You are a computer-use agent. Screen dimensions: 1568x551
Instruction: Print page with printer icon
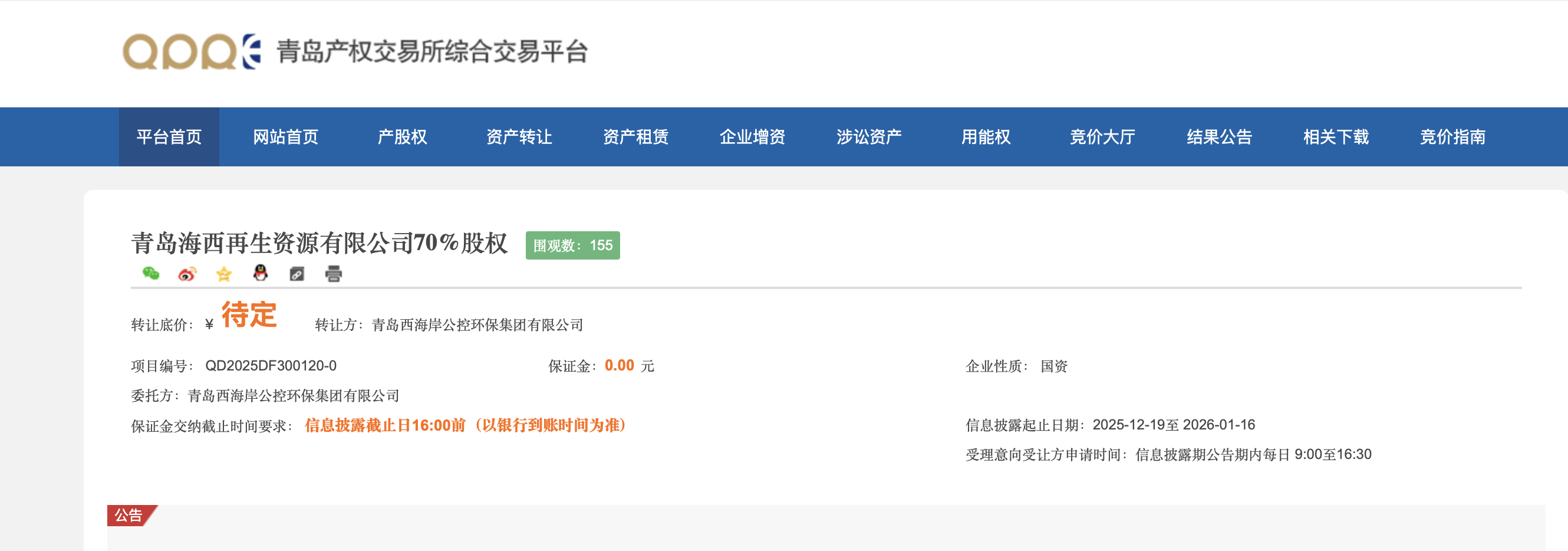point(334,274)
